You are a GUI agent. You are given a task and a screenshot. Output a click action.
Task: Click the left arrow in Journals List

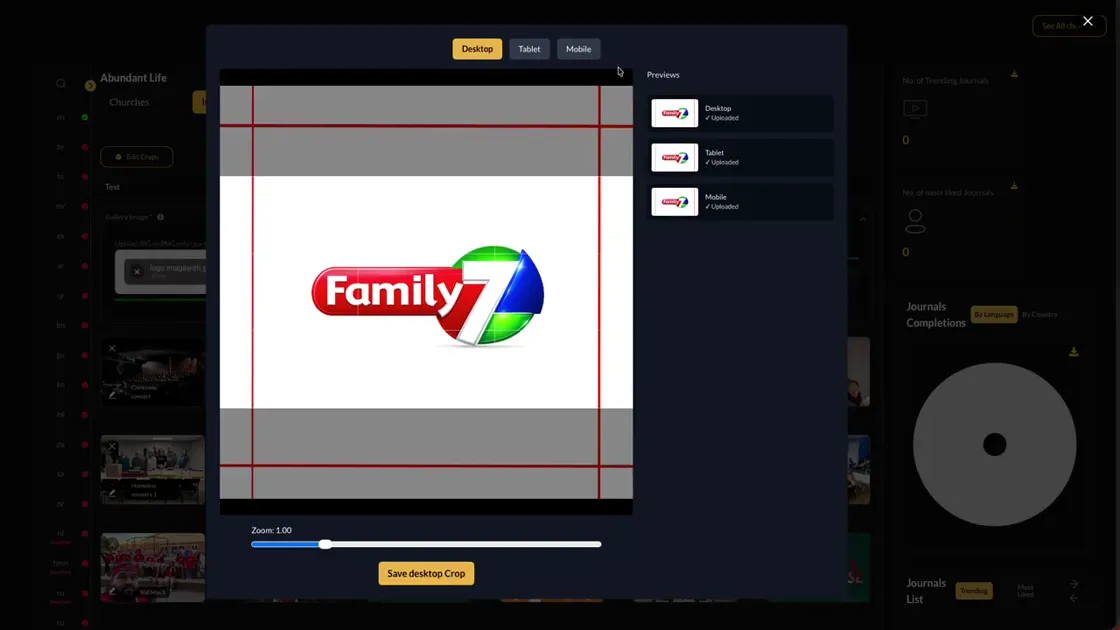pos(1074,598)
